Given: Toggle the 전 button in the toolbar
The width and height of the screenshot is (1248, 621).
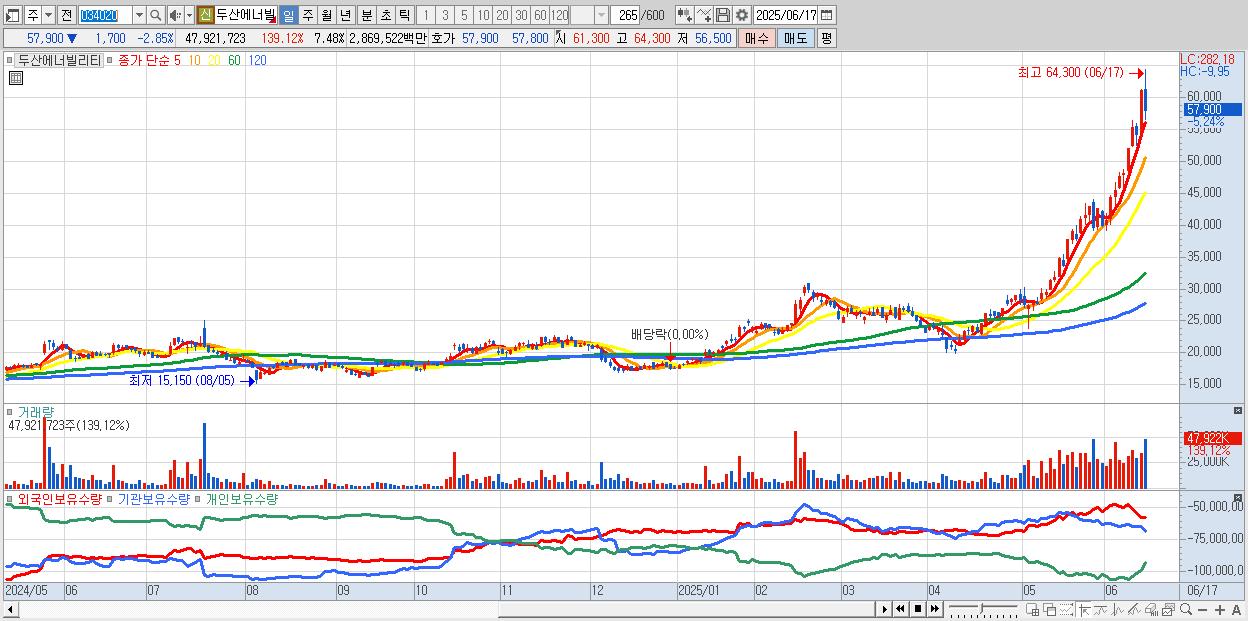Looking at the screenshot, I should (66, 15).
